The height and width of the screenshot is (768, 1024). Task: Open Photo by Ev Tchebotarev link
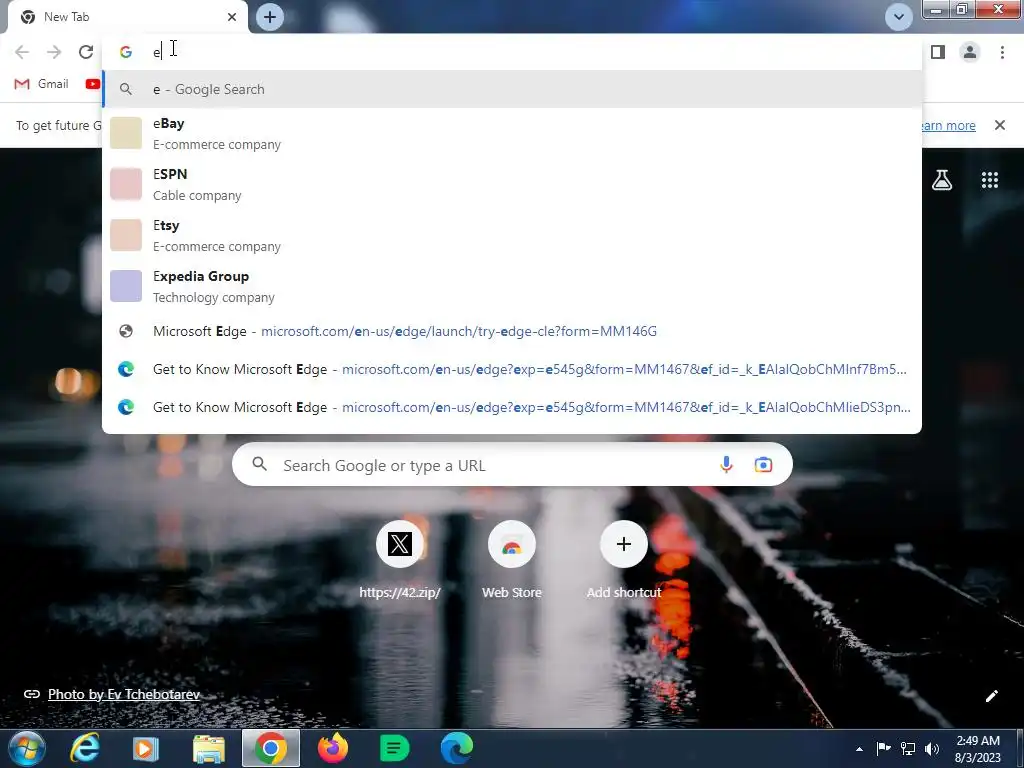tap(123, 694)
